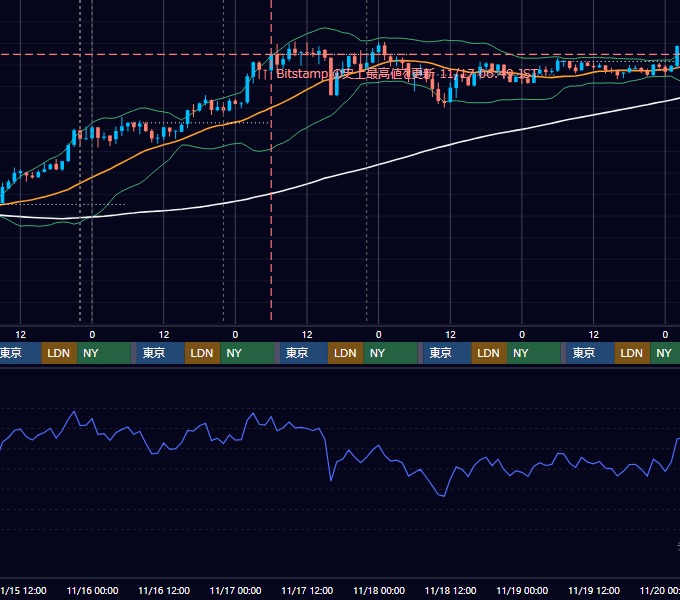The width and height of the screenshot is (680, 600).
Task: Select the LDN session block on 11/17
Action: (346, 353)
